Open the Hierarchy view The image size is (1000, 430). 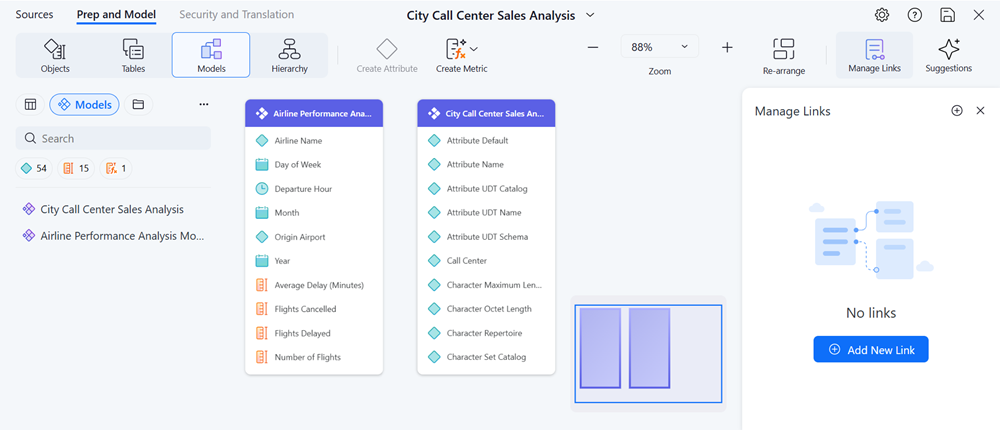[x=289, y=54]
